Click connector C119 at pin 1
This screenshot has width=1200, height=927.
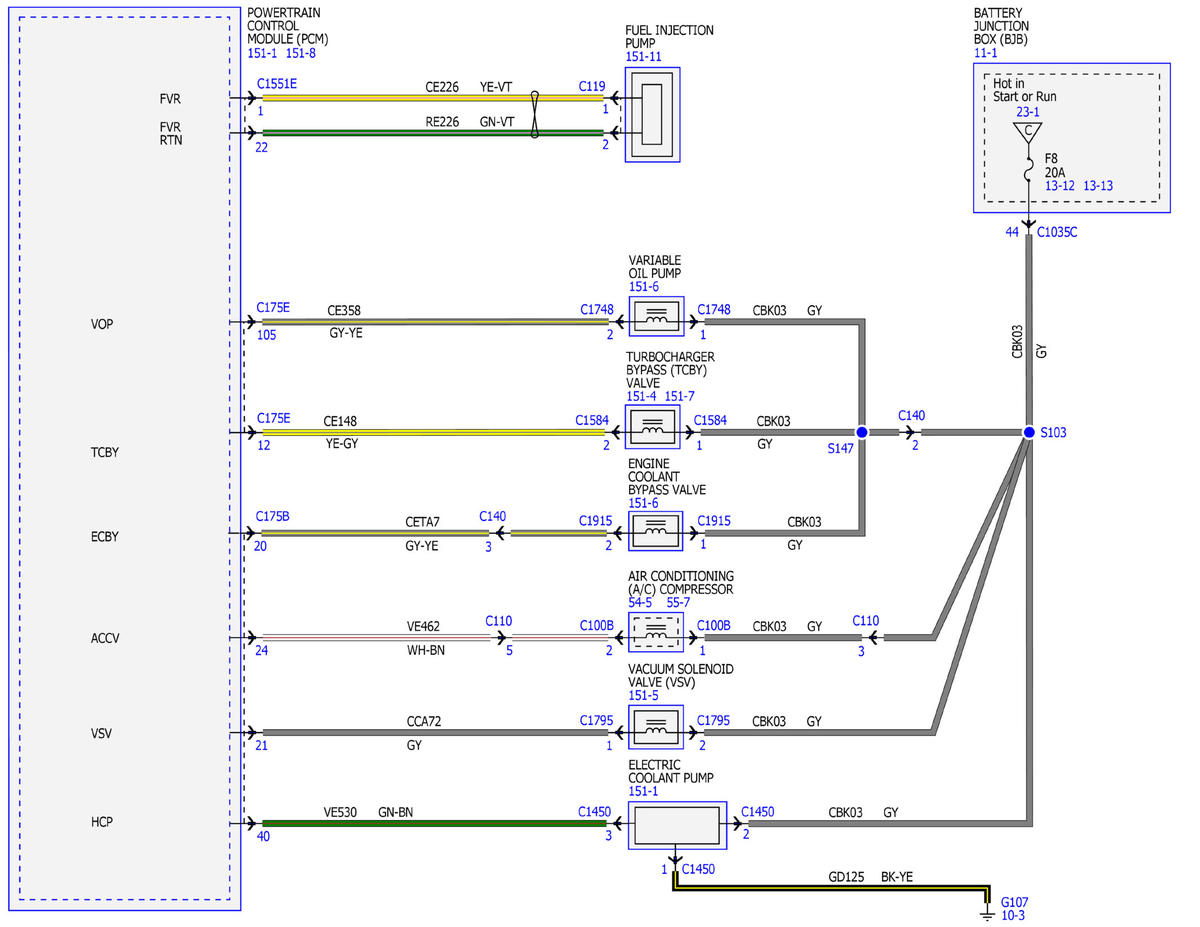click(x=592, y=86)
